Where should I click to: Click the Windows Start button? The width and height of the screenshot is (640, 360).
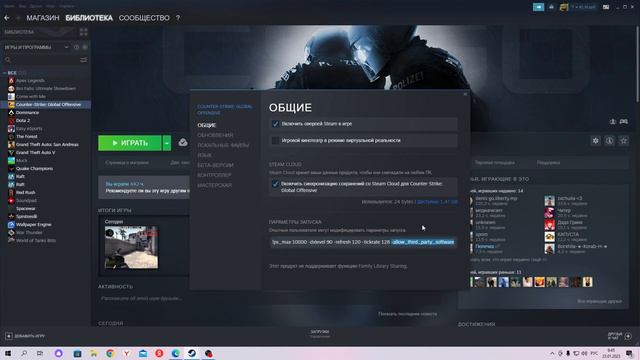click(x=7, y=353)
